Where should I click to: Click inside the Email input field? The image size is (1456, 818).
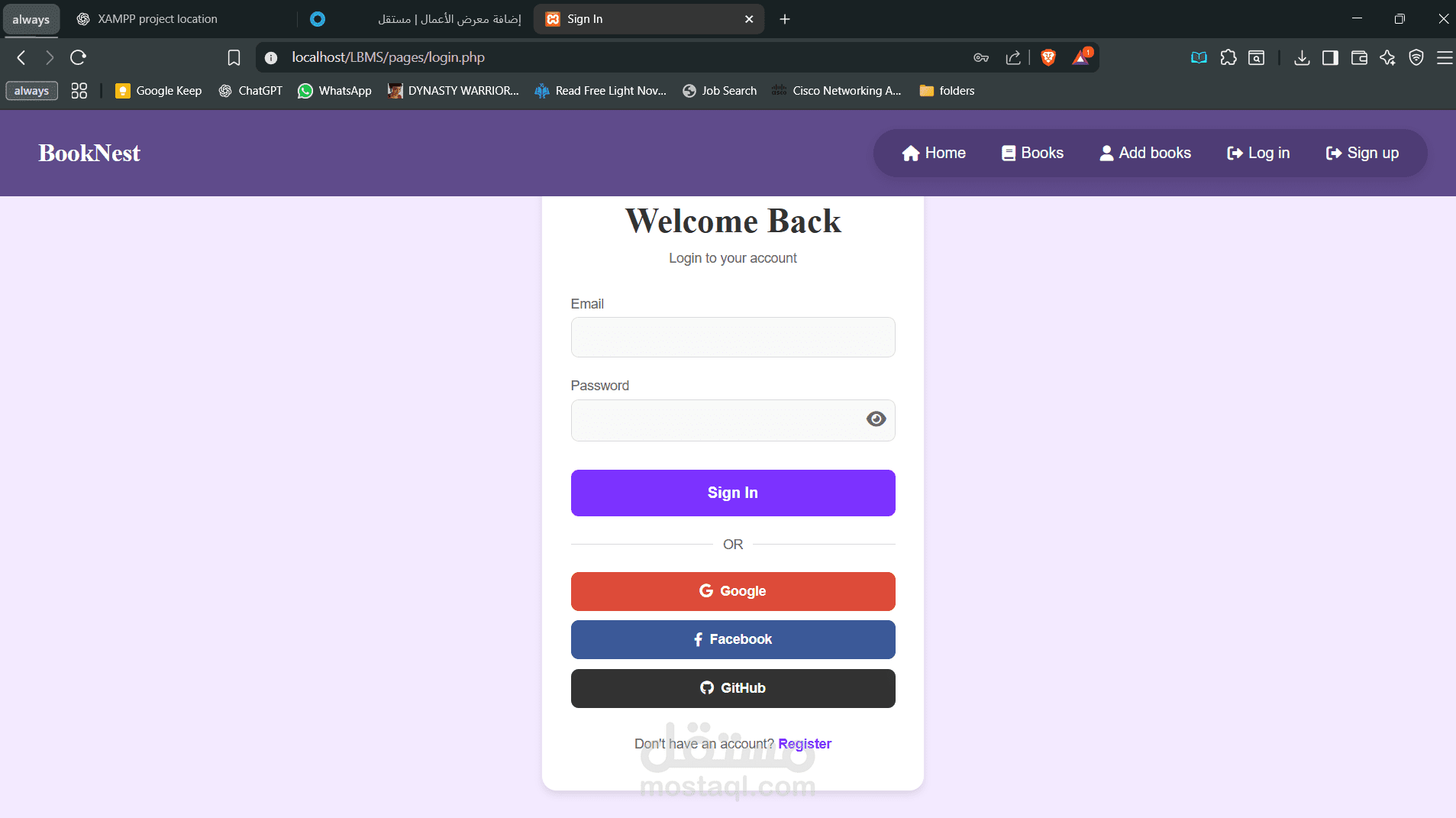(732, 337)
